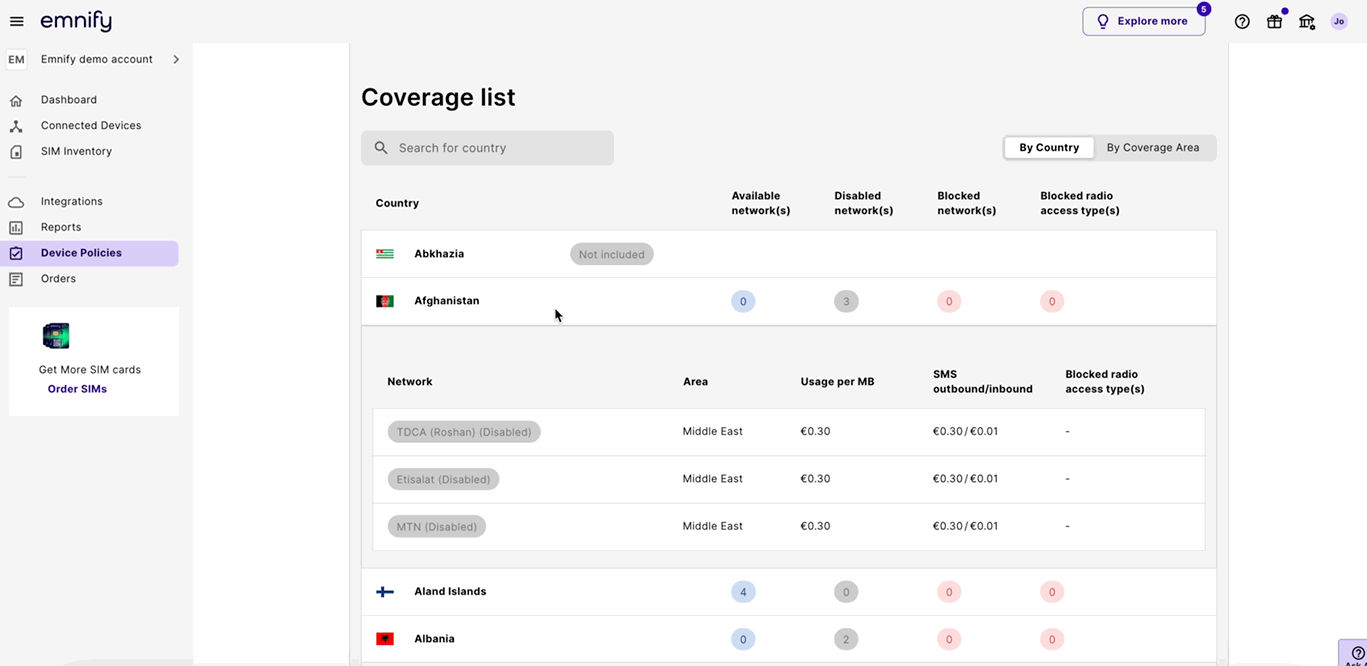Click the Reports chart icon

(x=16, y=228)
